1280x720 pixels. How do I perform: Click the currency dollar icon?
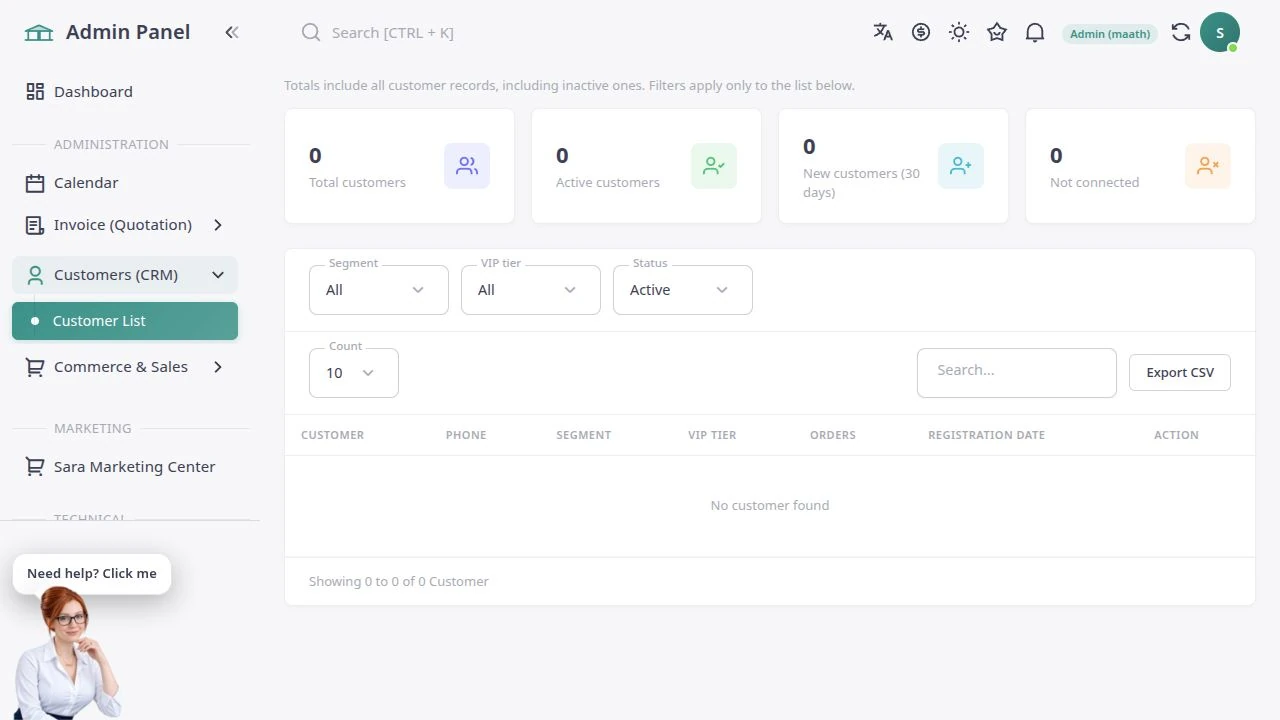921,32
